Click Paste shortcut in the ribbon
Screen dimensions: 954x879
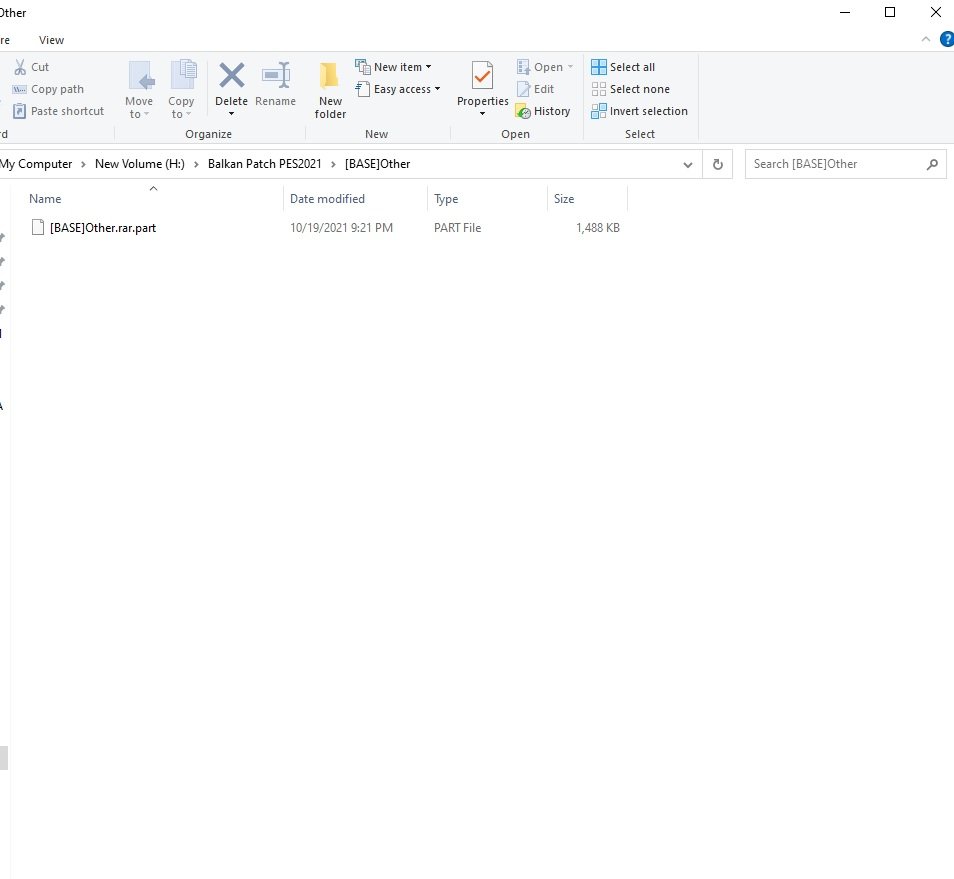point(58,111)
